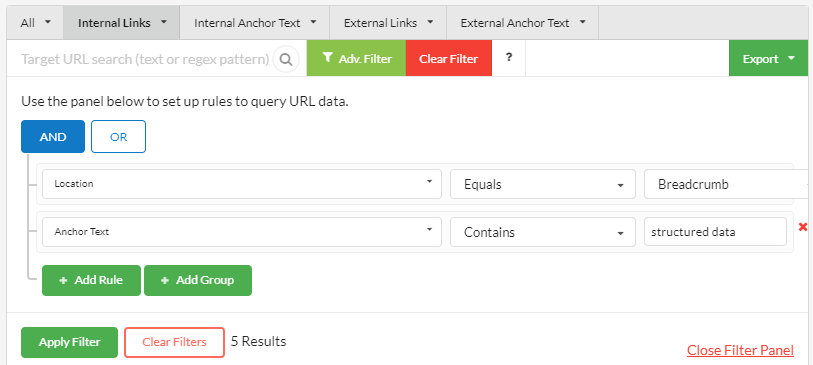This screenshot has height=365, width=813.
Task: Open the All tab
Action: click(35, 23)
